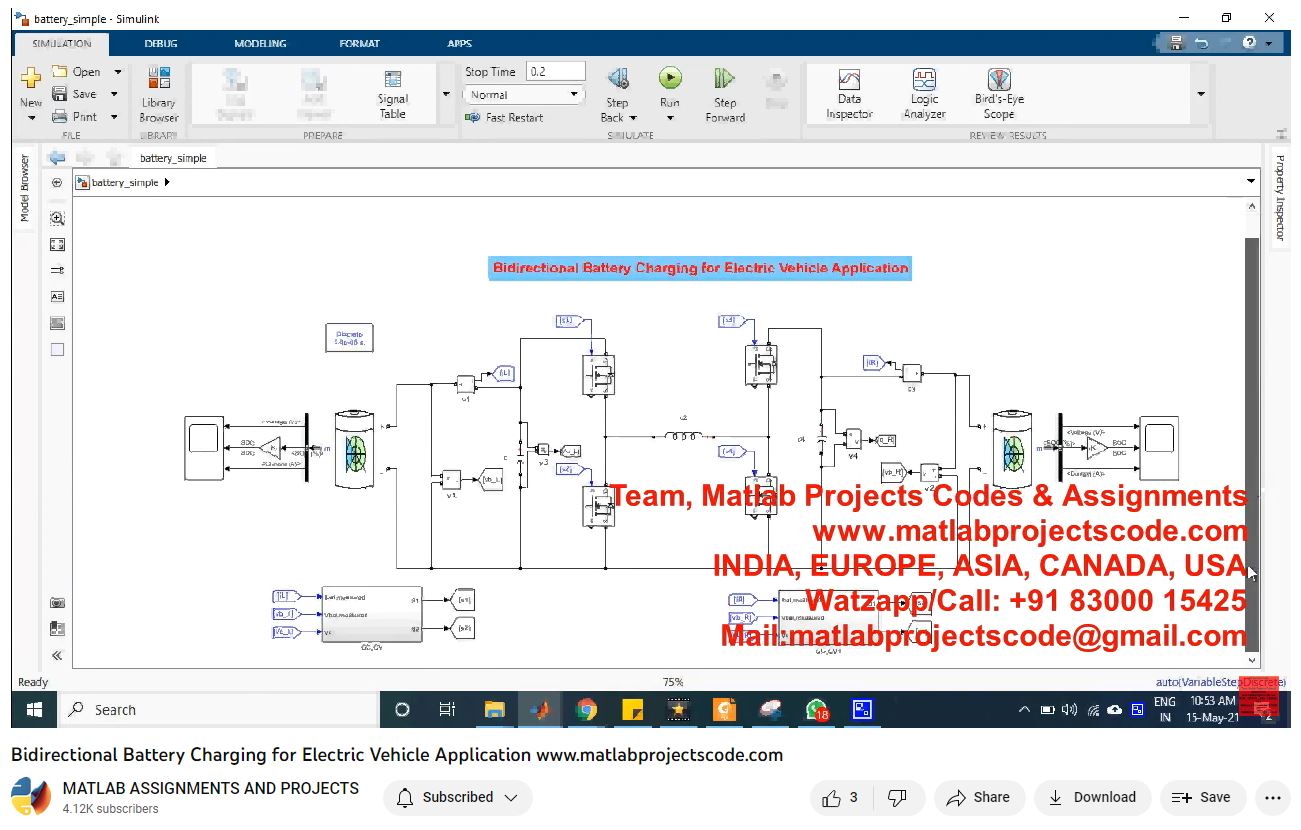Expand the Run button dropdown arrow

670,118
